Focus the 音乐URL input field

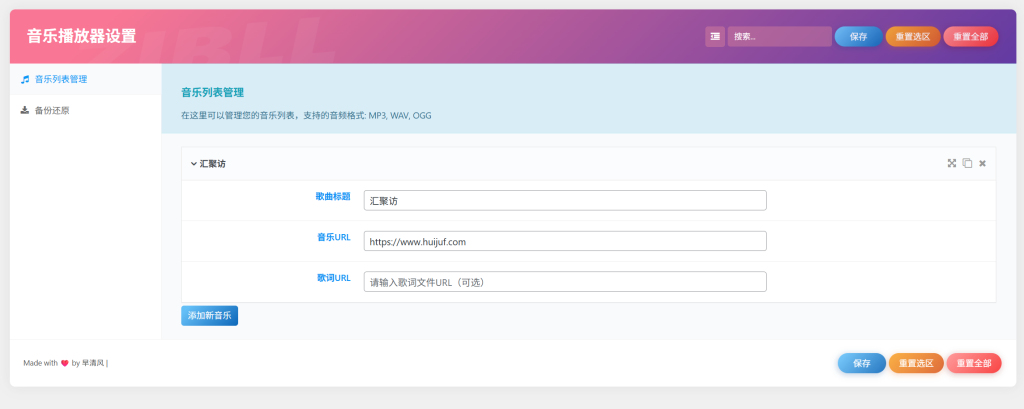tap(565, 241)
